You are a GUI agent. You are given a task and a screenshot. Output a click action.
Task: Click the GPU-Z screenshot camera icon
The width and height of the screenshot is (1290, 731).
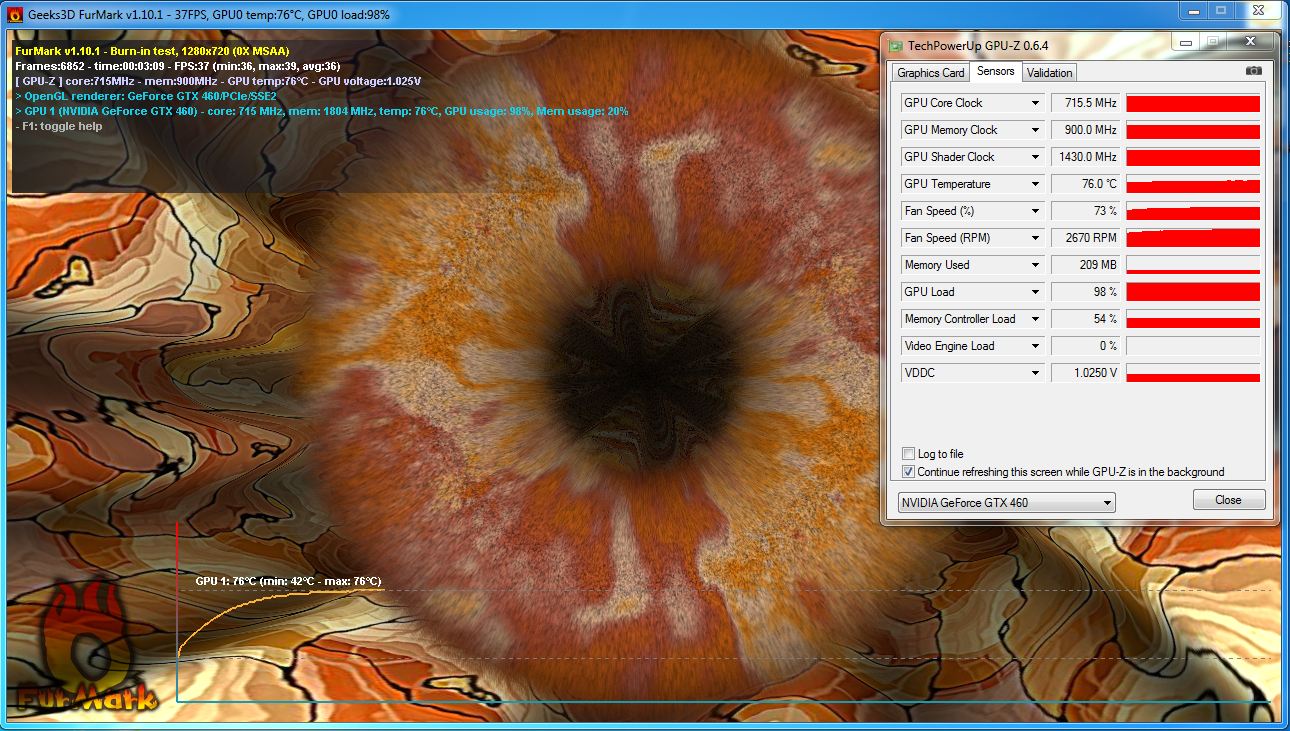click(x=1253, y=71)
